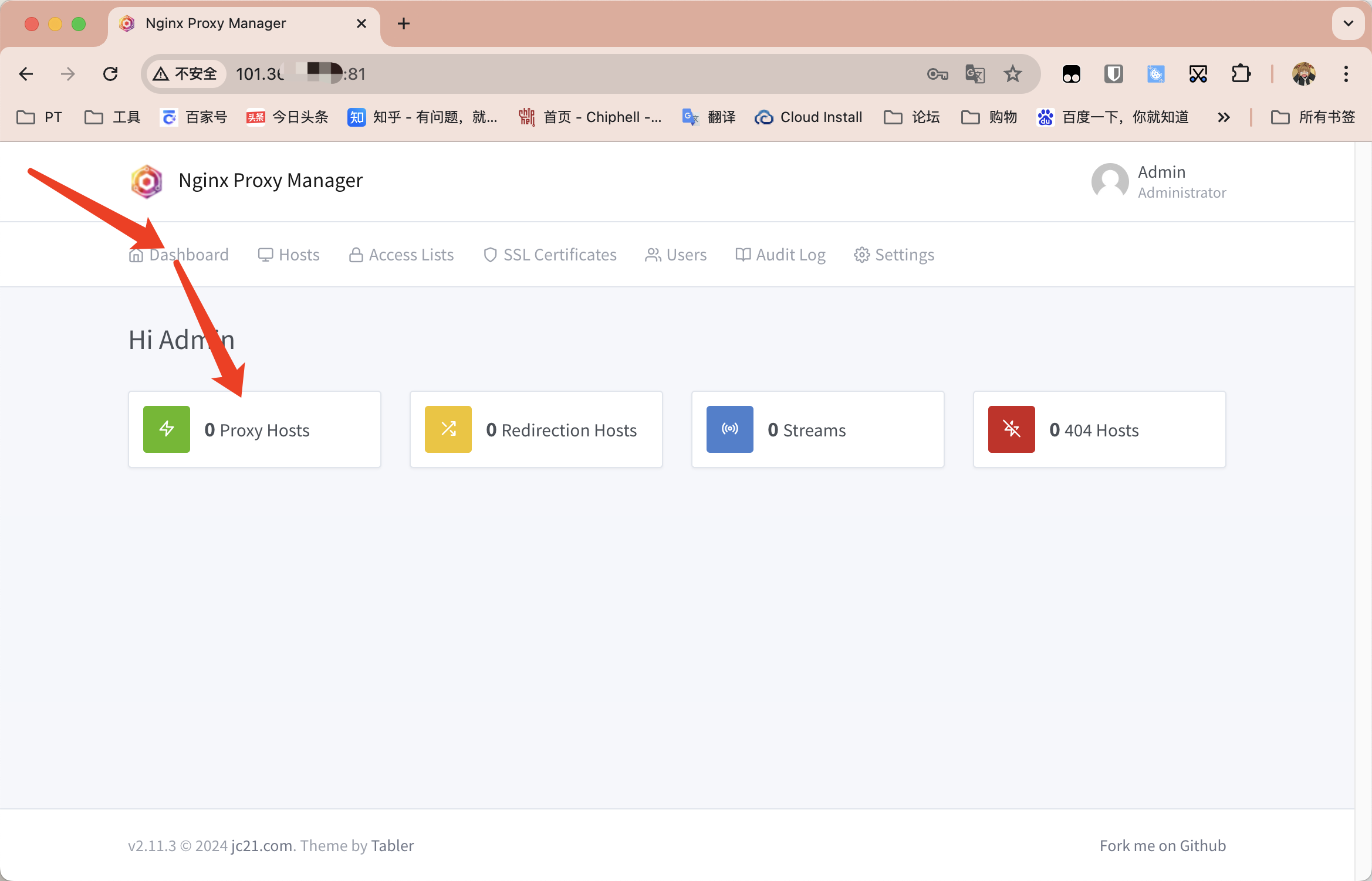Image resolution: width=1372 pixels, height=881 pixels.
Task: Click the red 404 Hosts icon
Action: click(1012, 429)
